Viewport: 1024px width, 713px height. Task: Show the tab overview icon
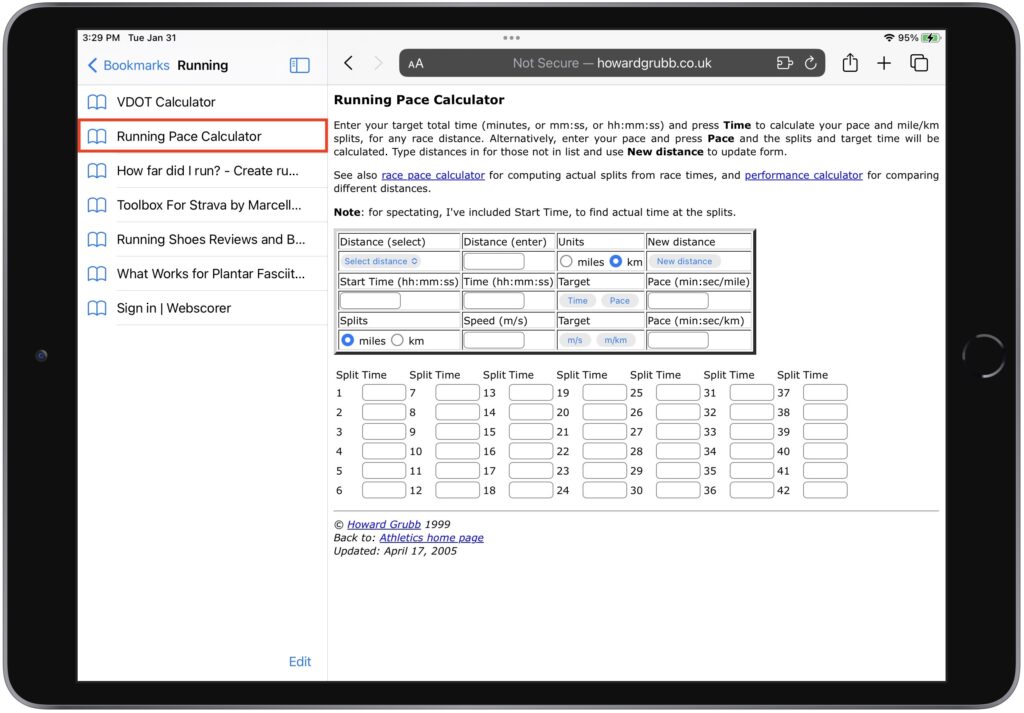(x=919, y=63)
